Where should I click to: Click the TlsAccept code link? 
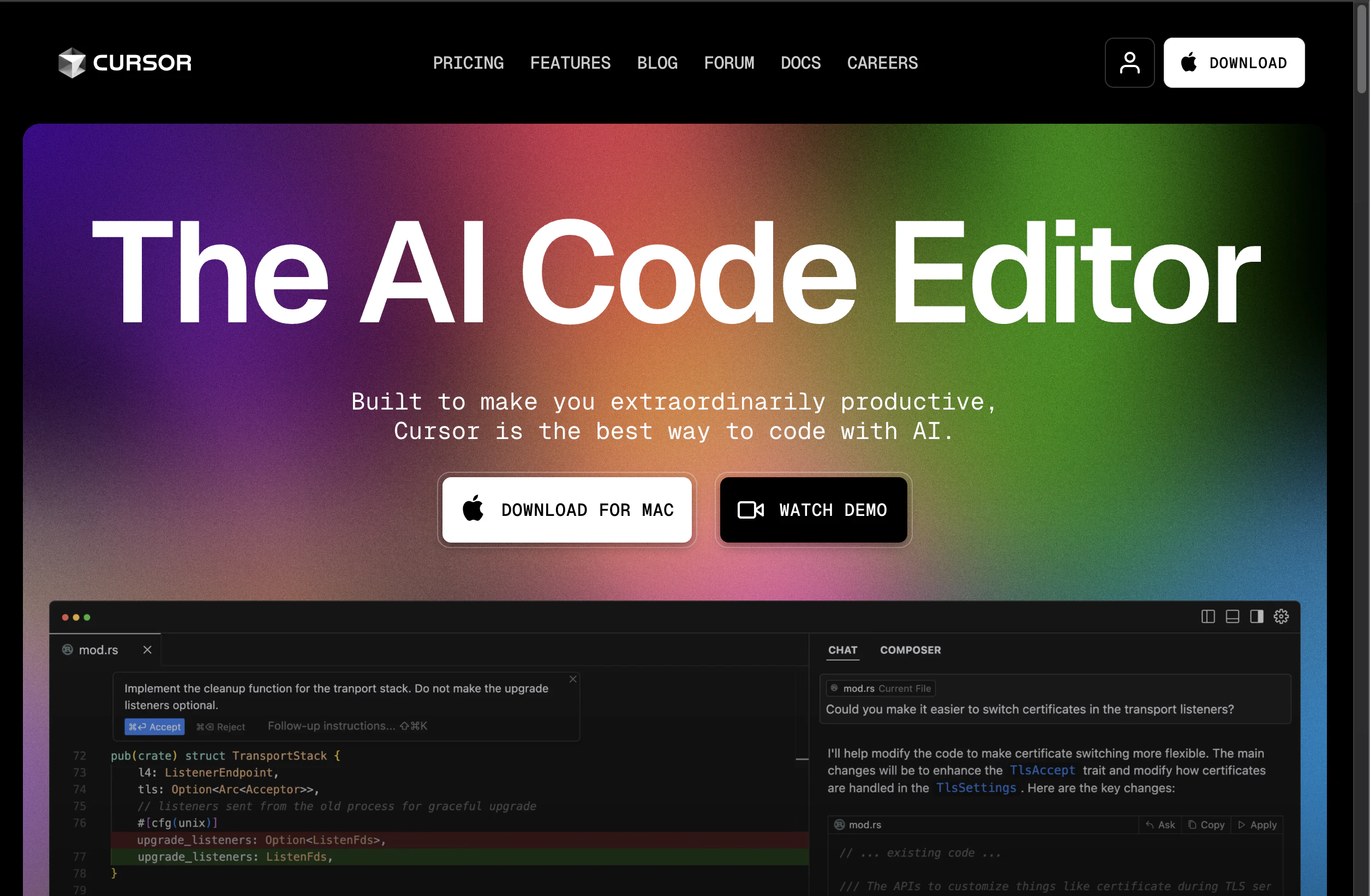[1043, 770]
